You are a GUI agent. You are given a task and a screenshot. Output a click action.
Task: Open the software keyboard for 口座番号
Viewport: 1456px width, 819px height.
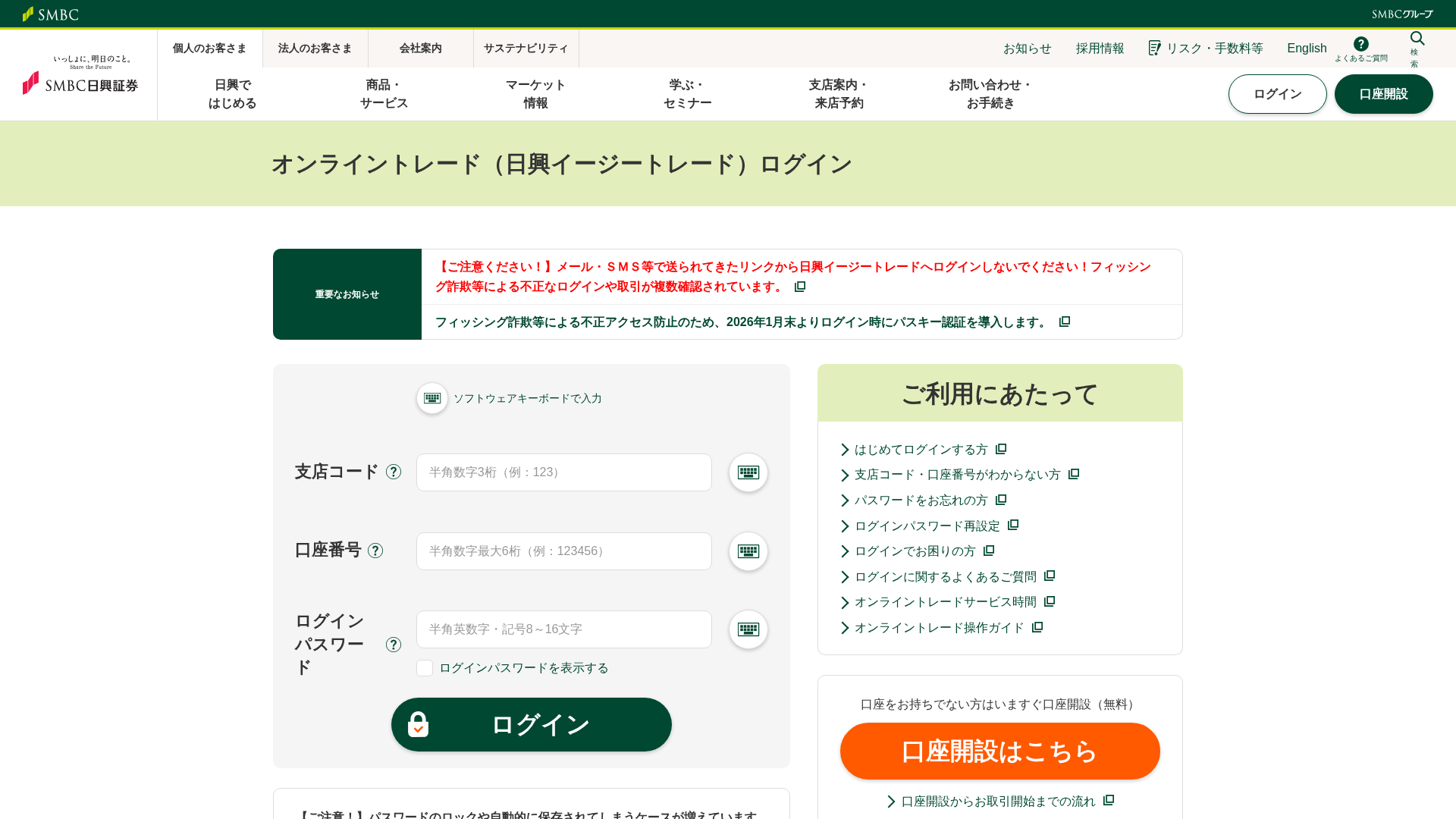click(748, 551)
